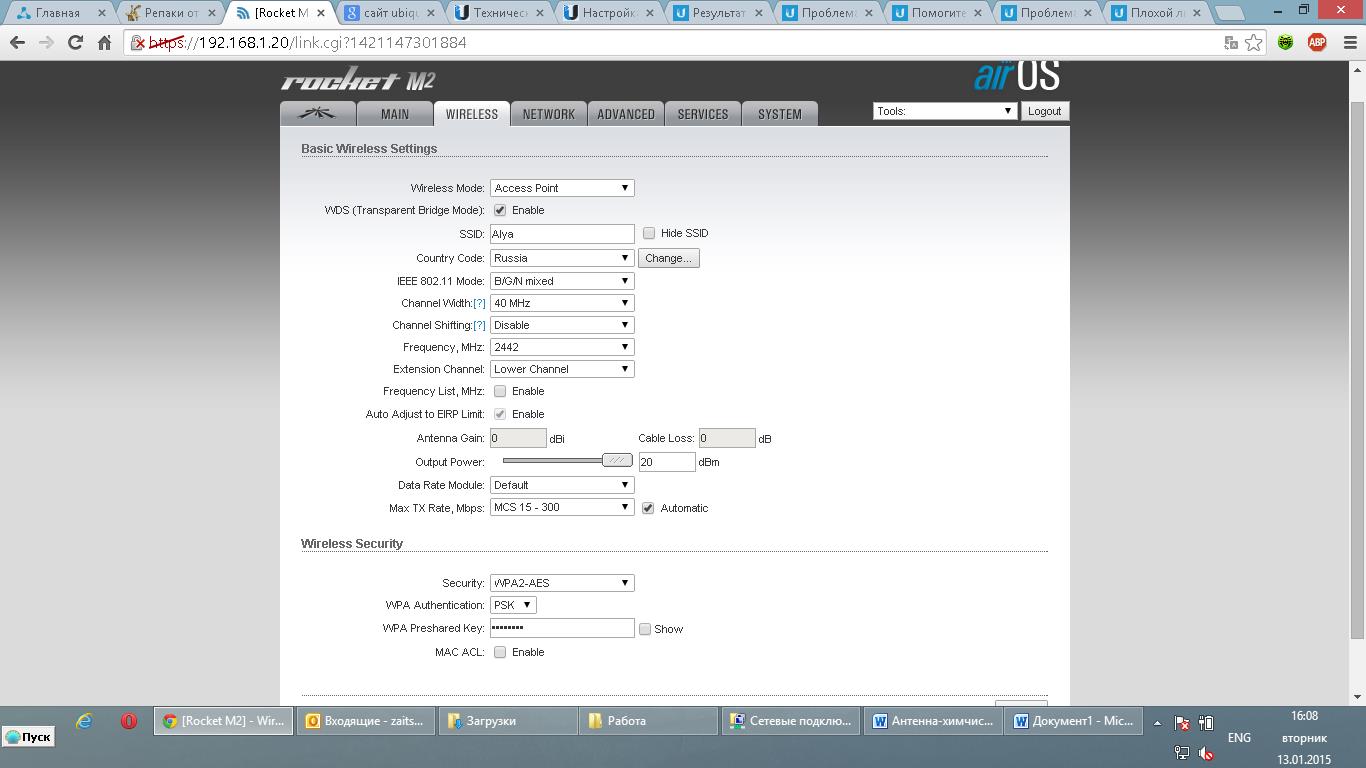Switch to the NETWORK tab
The height and width of the screenshot is (768, 1366).
tap(549, 114)
